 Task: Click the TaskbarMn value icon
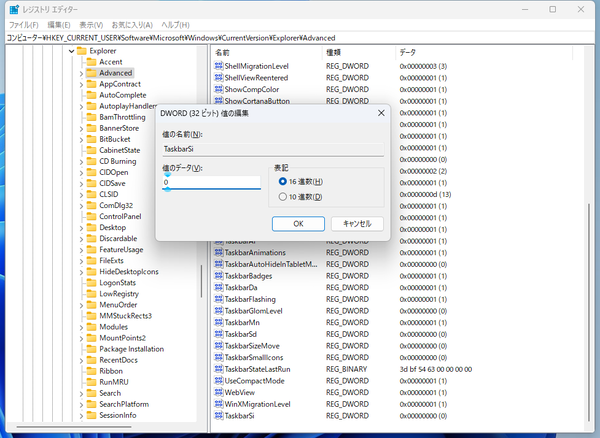tap(218, 322)
